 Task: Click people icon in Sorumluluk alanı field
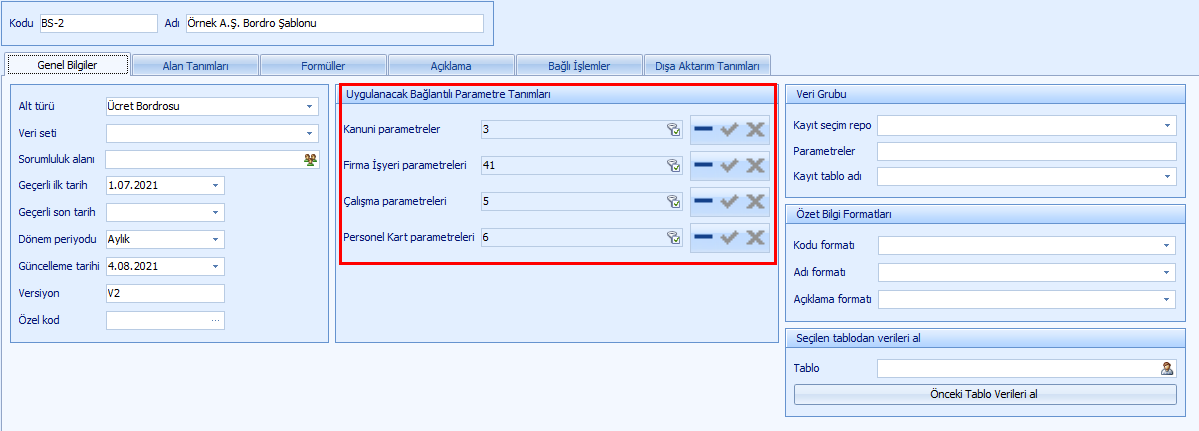tap(311, 159)
